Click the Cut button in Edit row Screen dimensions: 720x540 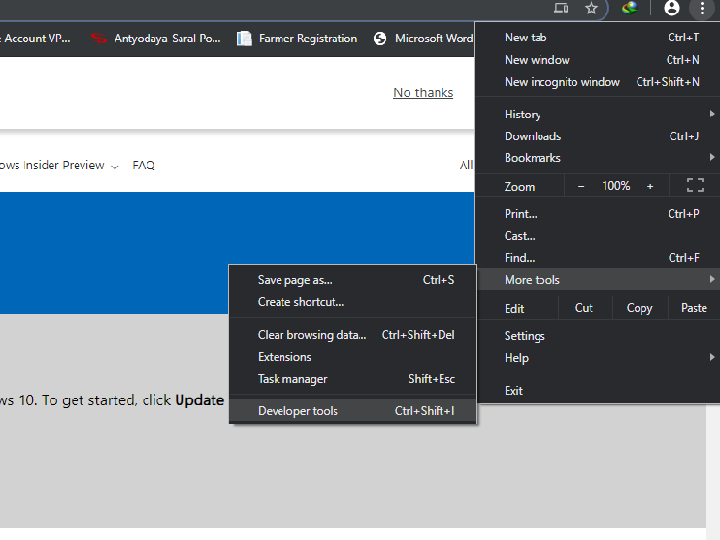coord(584,308)
